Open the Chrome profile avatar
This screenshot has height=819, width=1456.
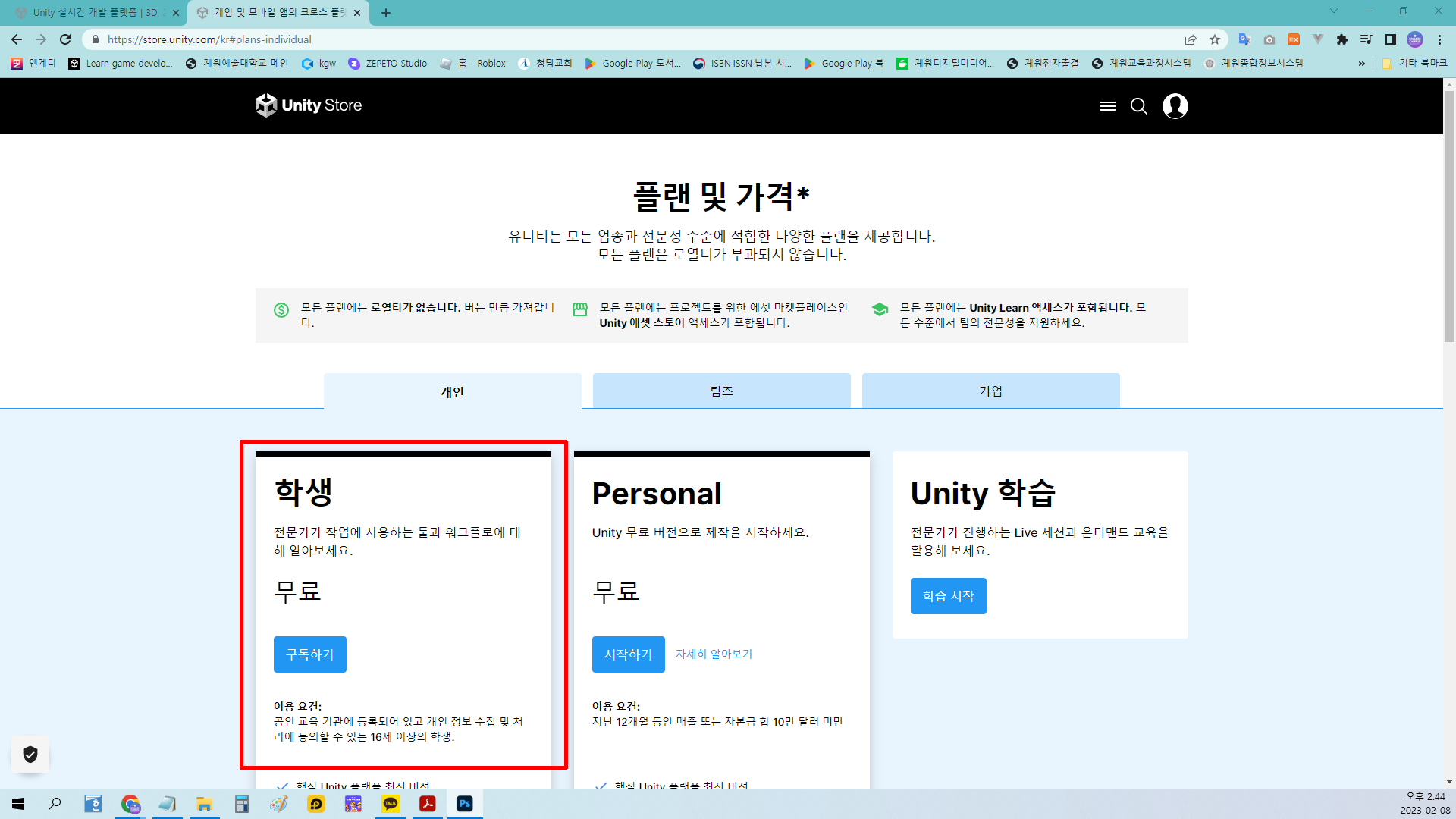[1415, 39]
